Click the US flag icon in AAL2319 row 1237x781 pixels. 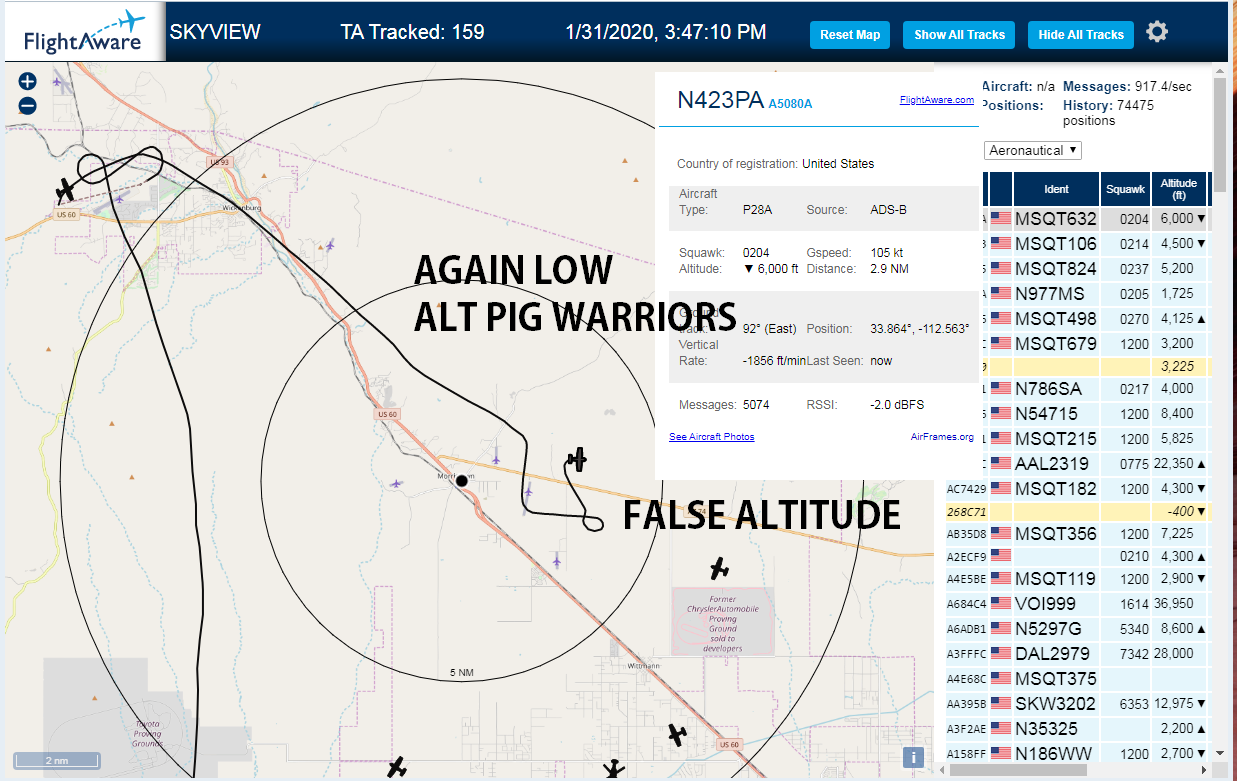[x=1001, y=464]
